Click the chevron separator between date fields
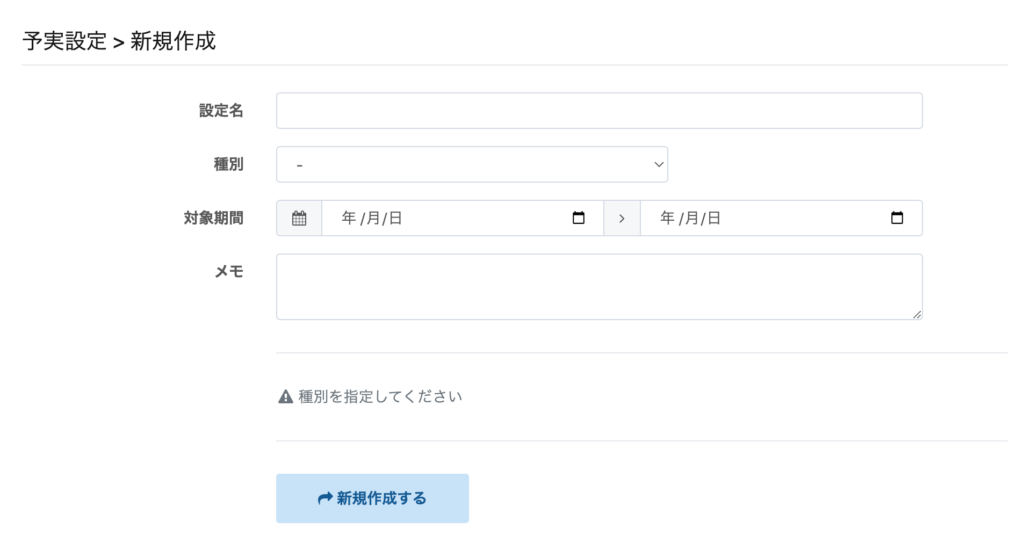Screen dimensions: 1024x536 (x=622, y=218)
